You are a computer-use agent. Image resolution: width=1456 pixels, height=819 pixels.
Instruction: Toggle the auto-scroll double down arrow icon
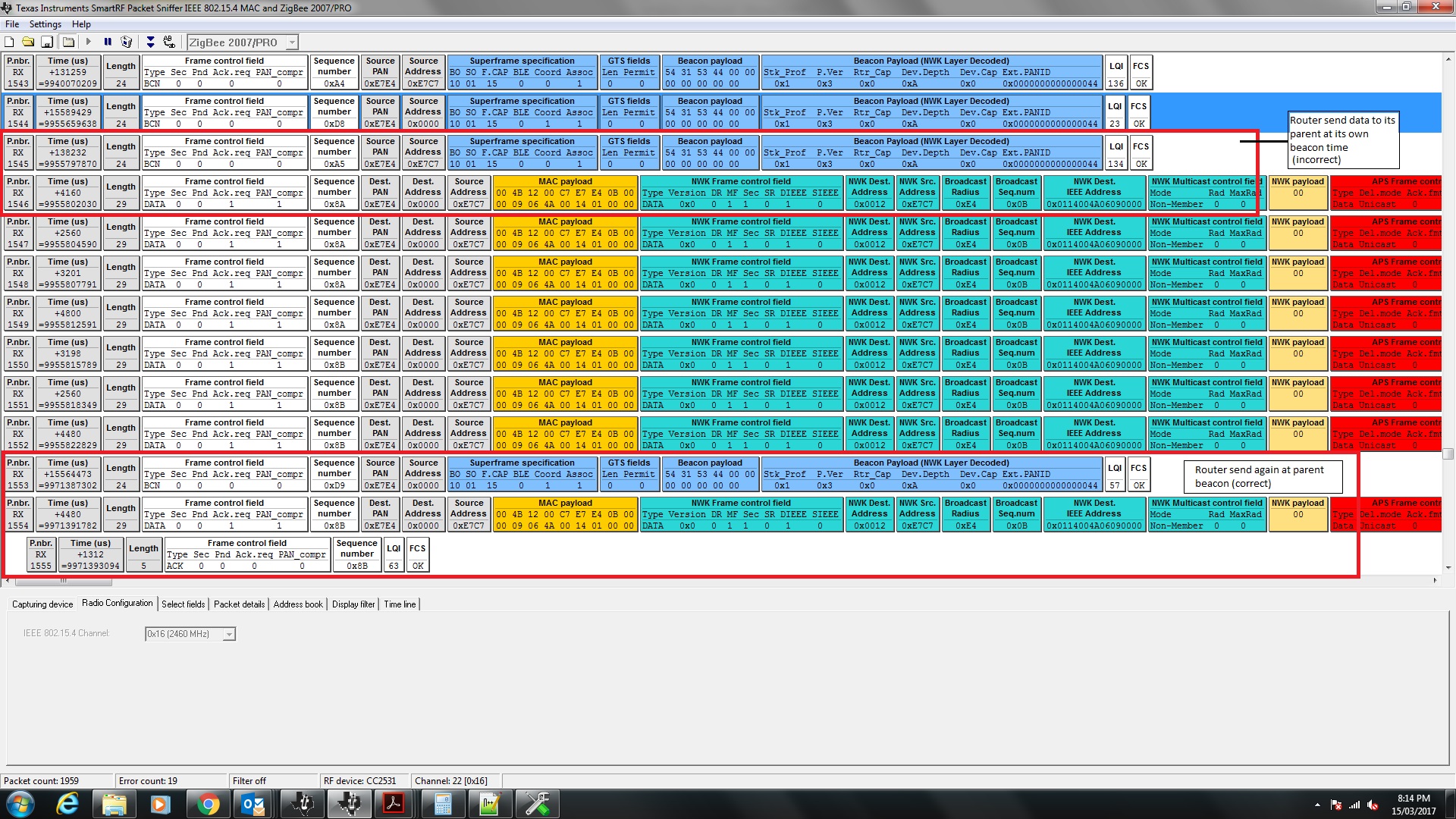point(150,42)
